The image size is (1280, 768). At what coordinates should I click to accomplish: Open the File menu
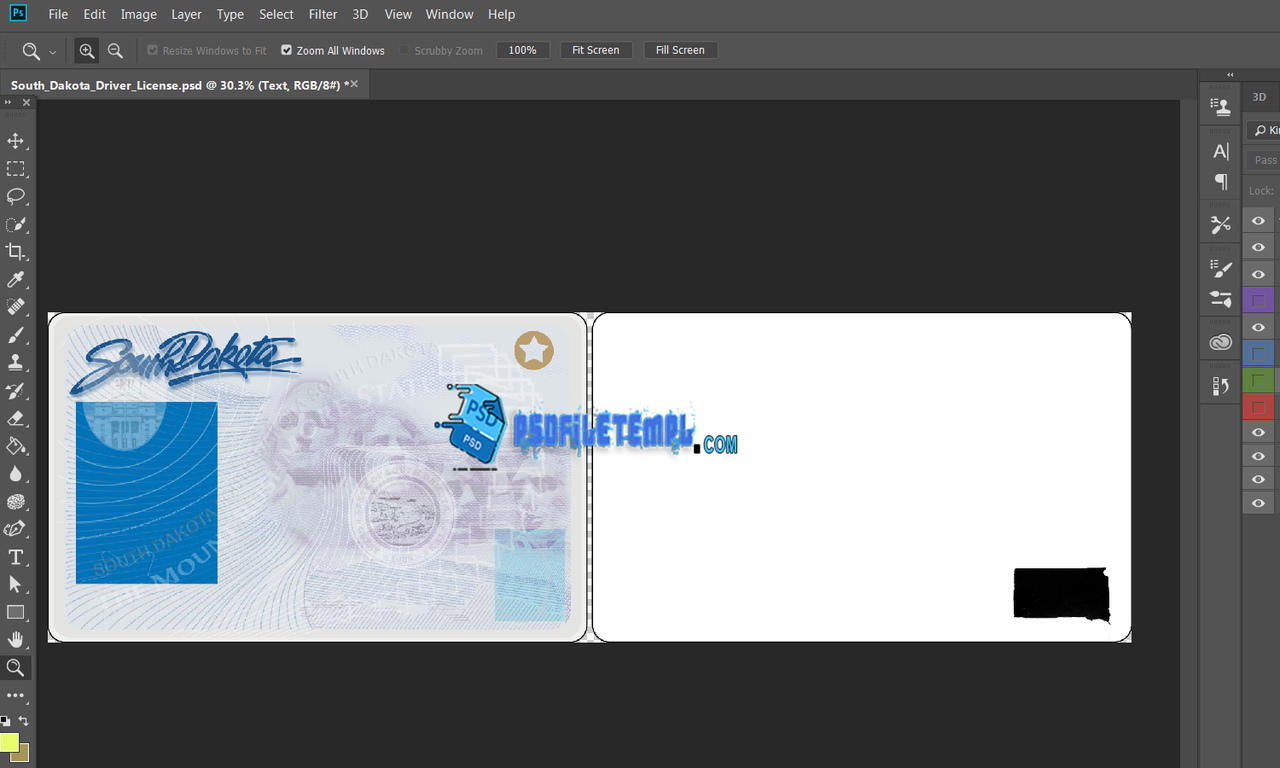click(x=58, y=14)
